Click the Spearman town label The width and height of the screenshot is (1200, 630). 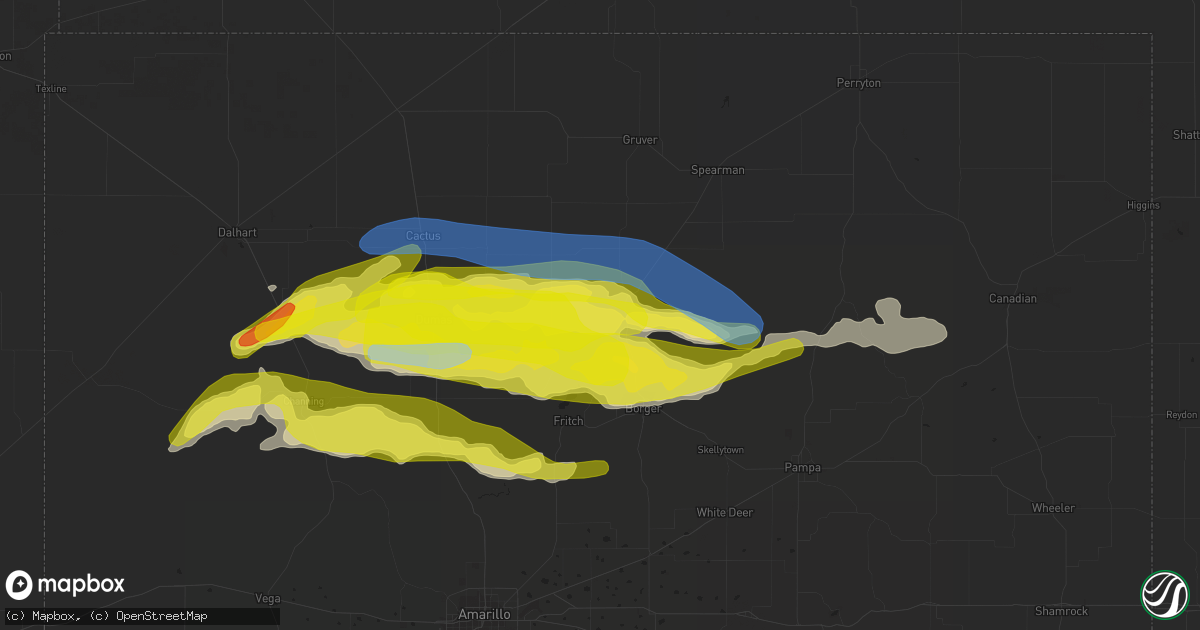click(718, 170)
